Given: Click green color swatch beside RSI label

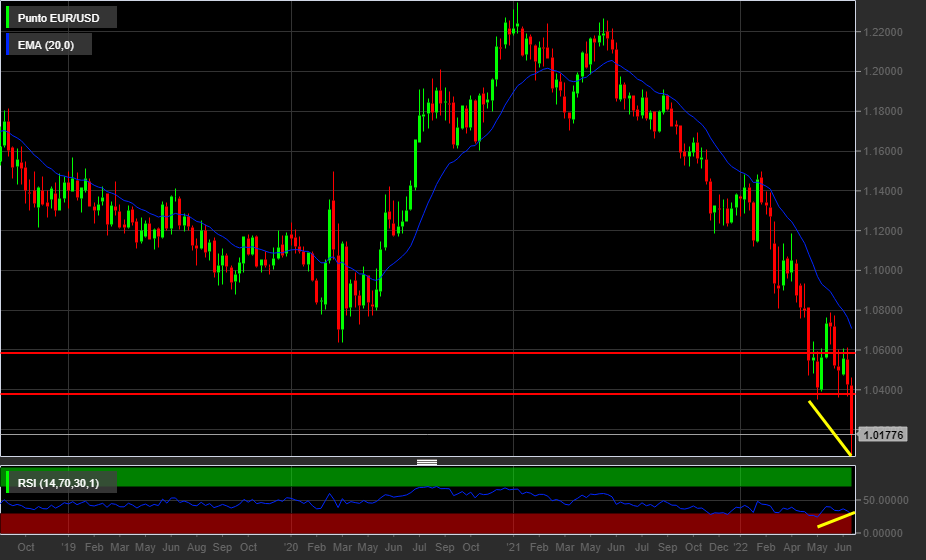Looking at the screenshot, I should point(9,484).
